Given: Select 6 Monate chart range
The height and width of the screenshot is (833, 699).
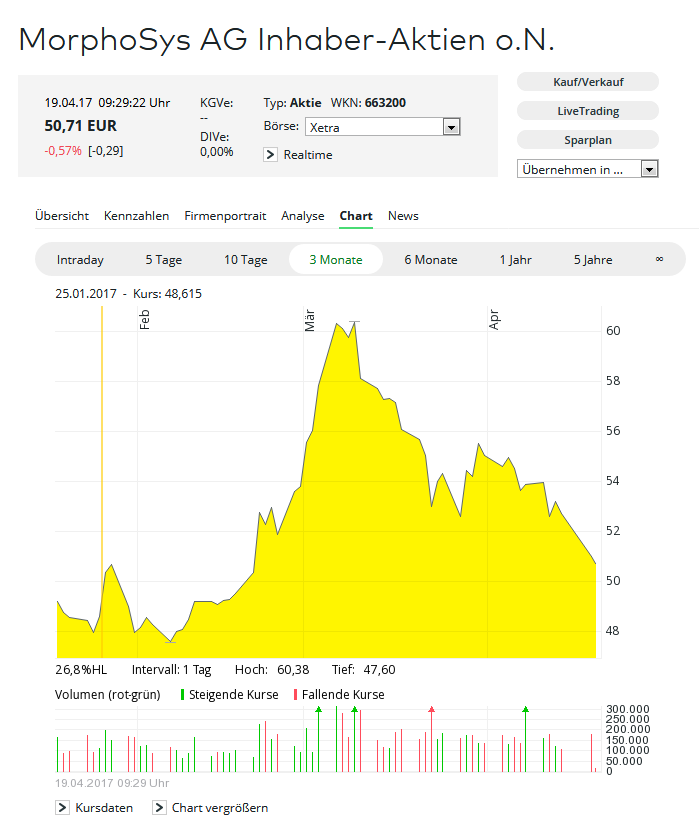Looking at the screenshot, I should (431, 260).
